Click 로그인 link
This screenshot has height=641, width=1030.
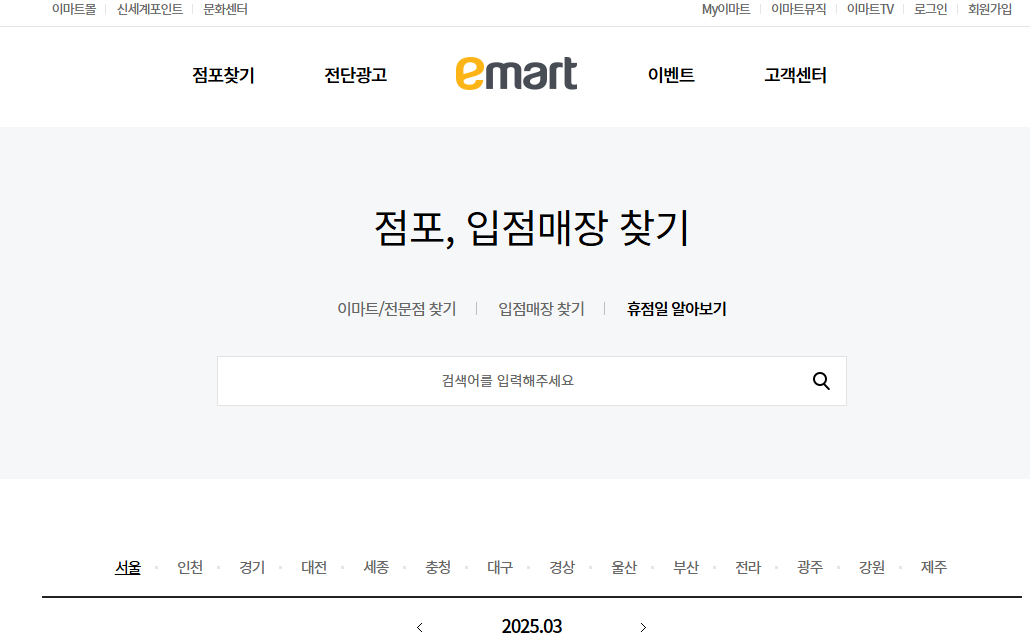[931, 9]
